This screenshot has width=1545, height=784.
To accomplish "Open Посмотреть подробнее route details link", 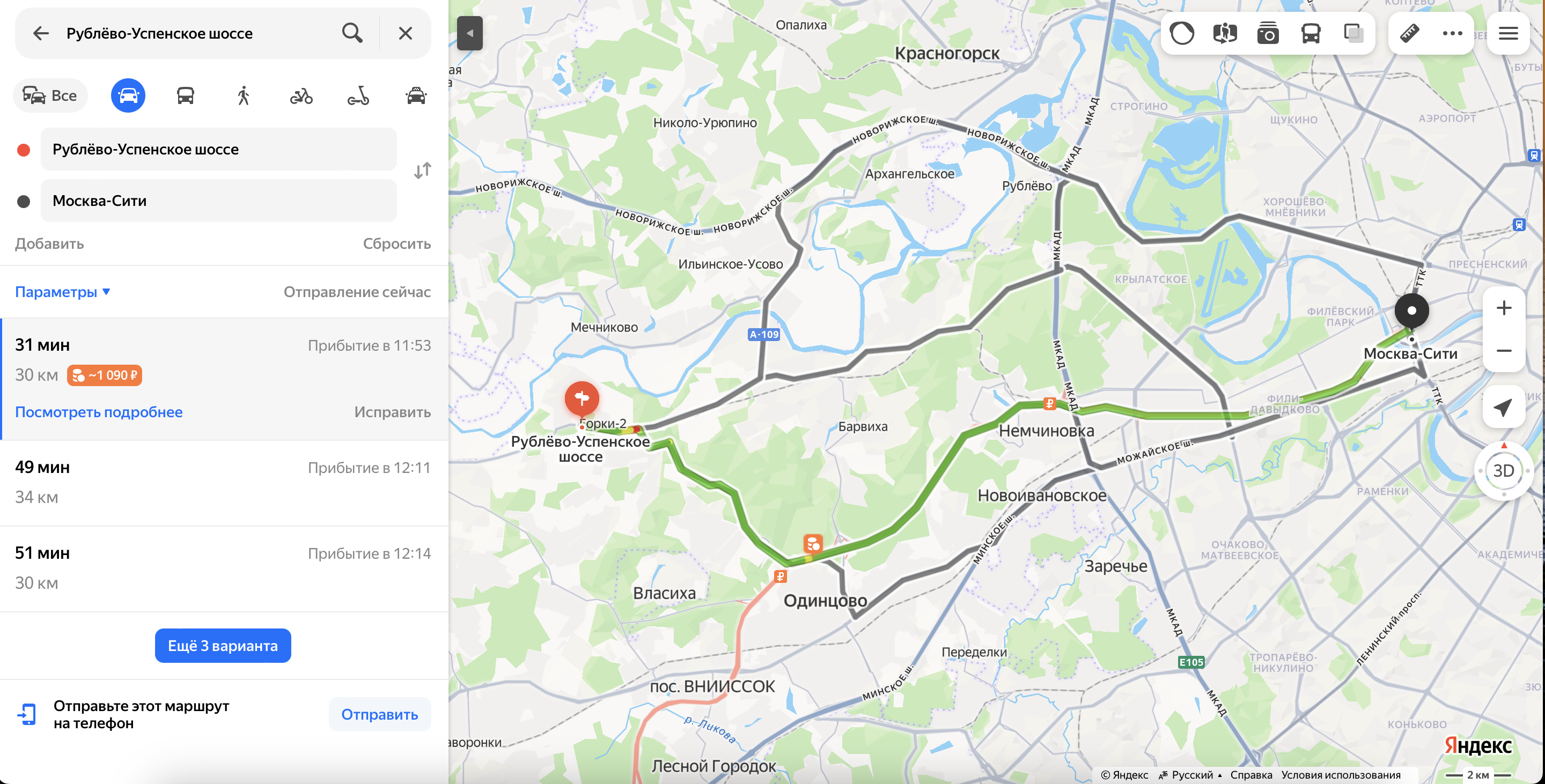I will [99, 412].
